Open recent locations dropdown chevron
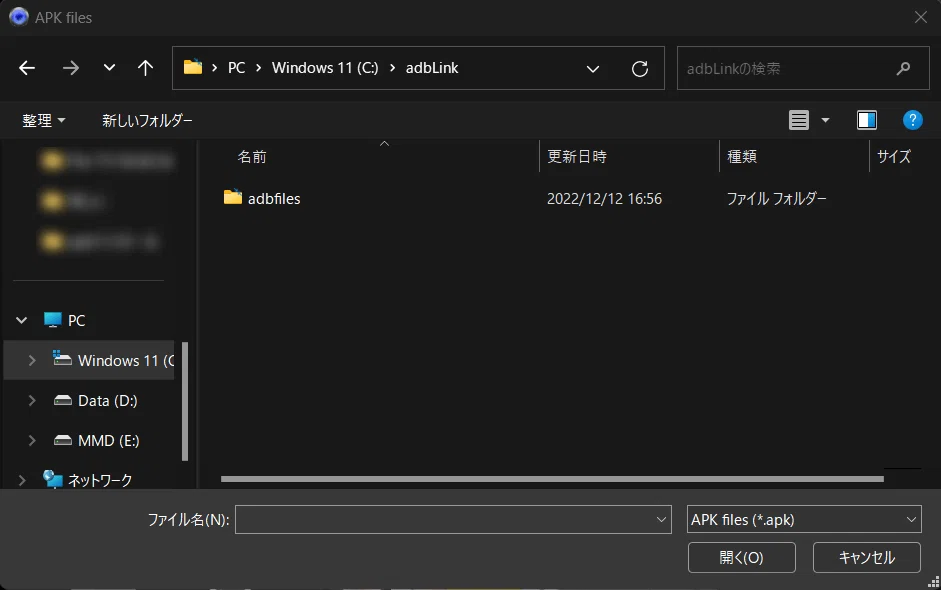This screenshot has height=590, width=941. click(x=109, y=68)
